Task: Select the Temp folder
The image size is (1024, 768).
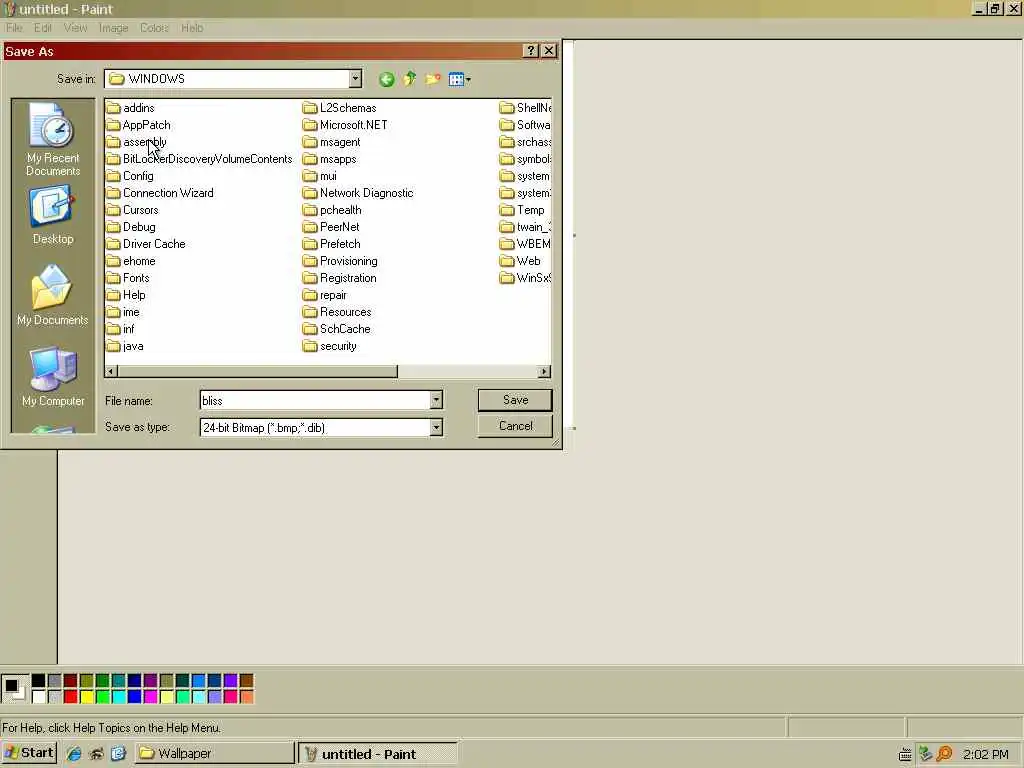Action: pos(522,210)
